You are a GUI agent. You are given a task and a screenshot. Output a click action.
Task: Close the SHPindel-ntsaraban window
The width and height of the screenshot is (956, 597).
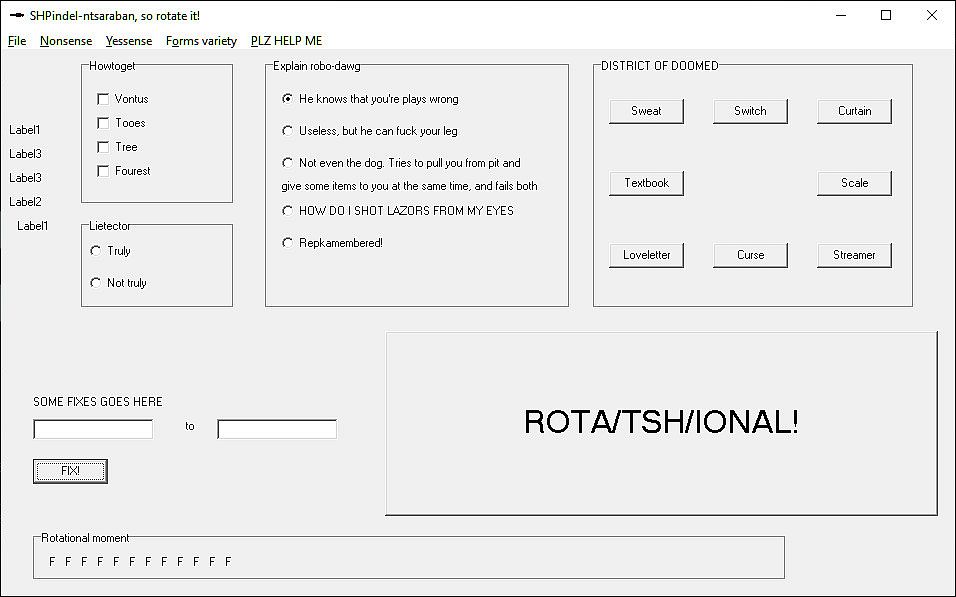932,15
